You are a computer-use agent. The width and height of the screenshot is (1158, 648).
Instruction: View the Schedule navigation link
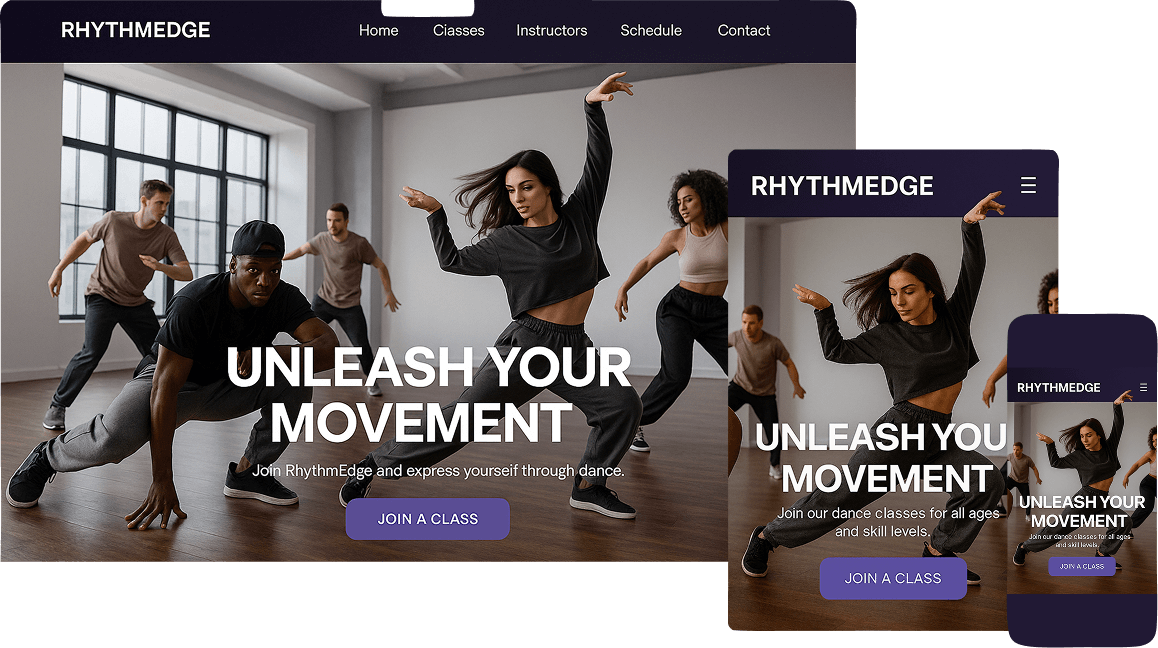point(651,30)
